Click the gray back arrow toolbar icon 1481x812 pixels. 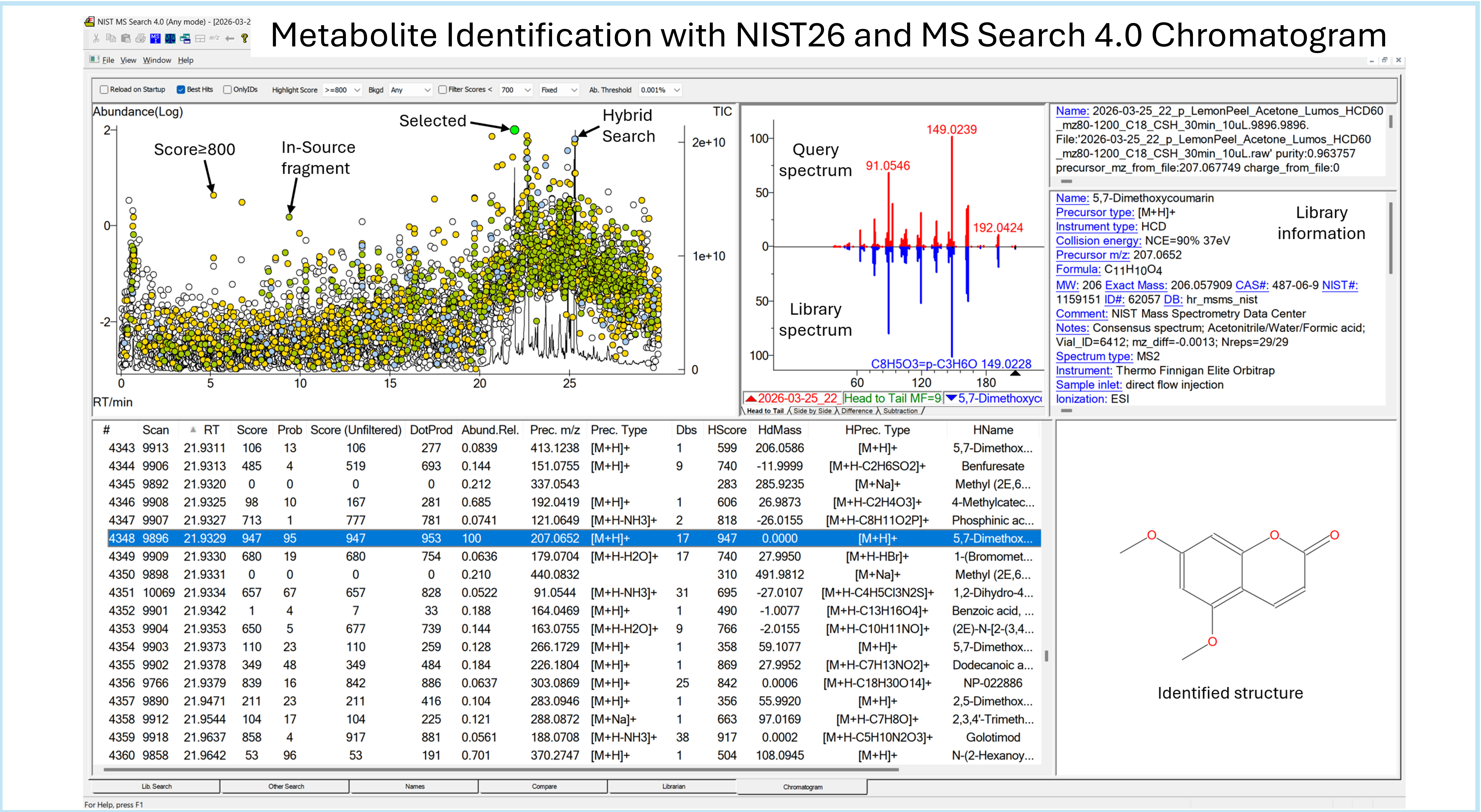click(229, 39)
